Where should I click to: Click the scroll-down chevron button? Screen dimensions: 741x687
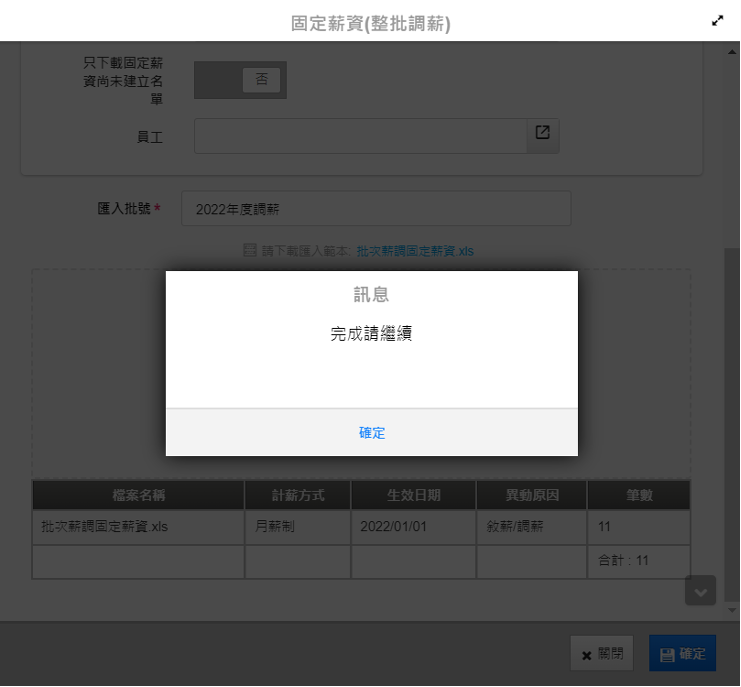700,591
